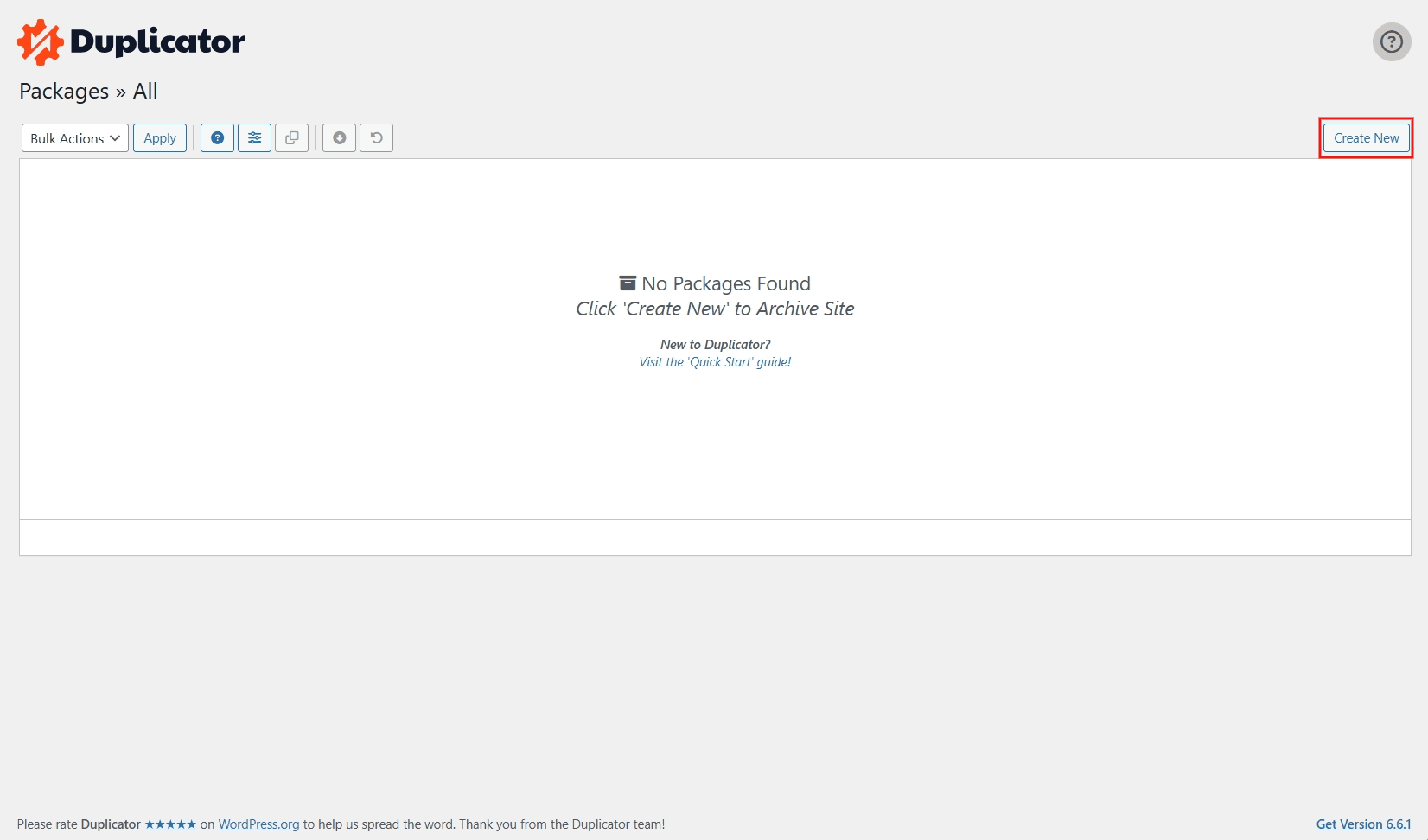The image size is (1428, 840).
Task: Click the blue question mark toolbar button
Action: (x=217, y=138)
